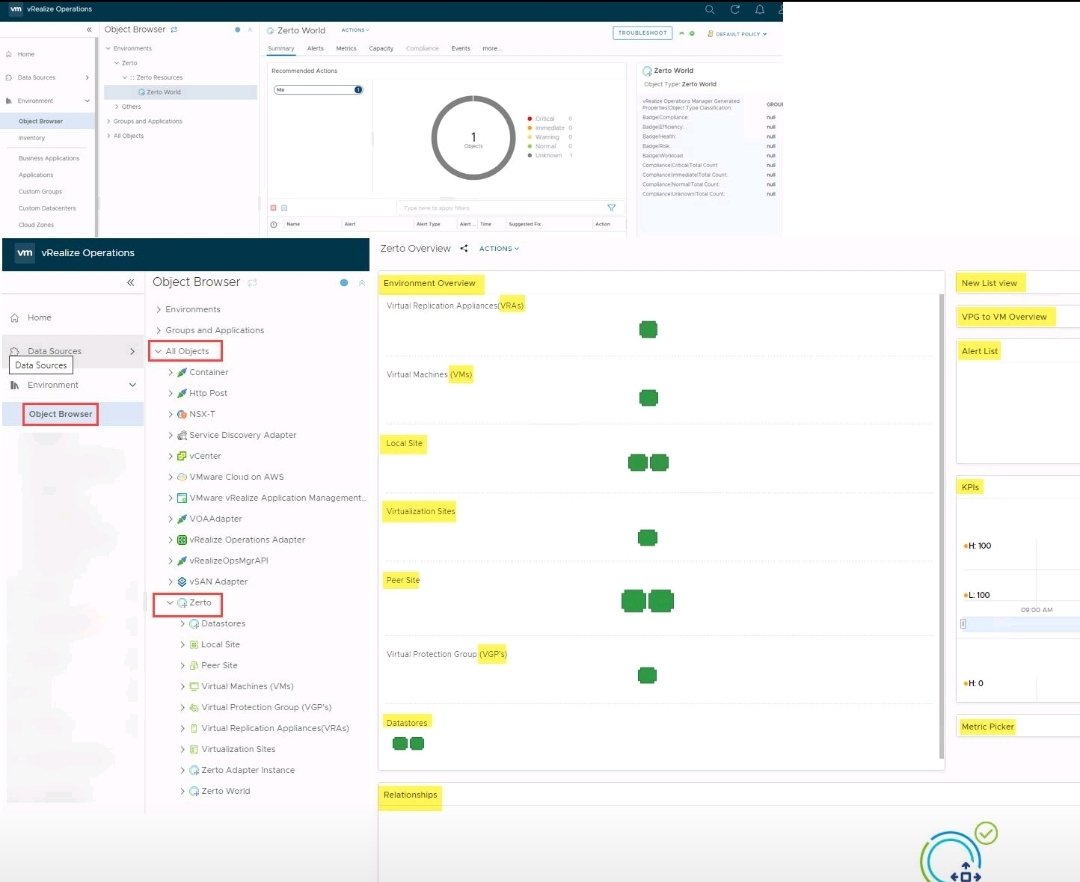Collapse lower Object Browser tree with double-up arrows
The width and height of the screenshot is (1080, 882).
[x=362, y=282]
